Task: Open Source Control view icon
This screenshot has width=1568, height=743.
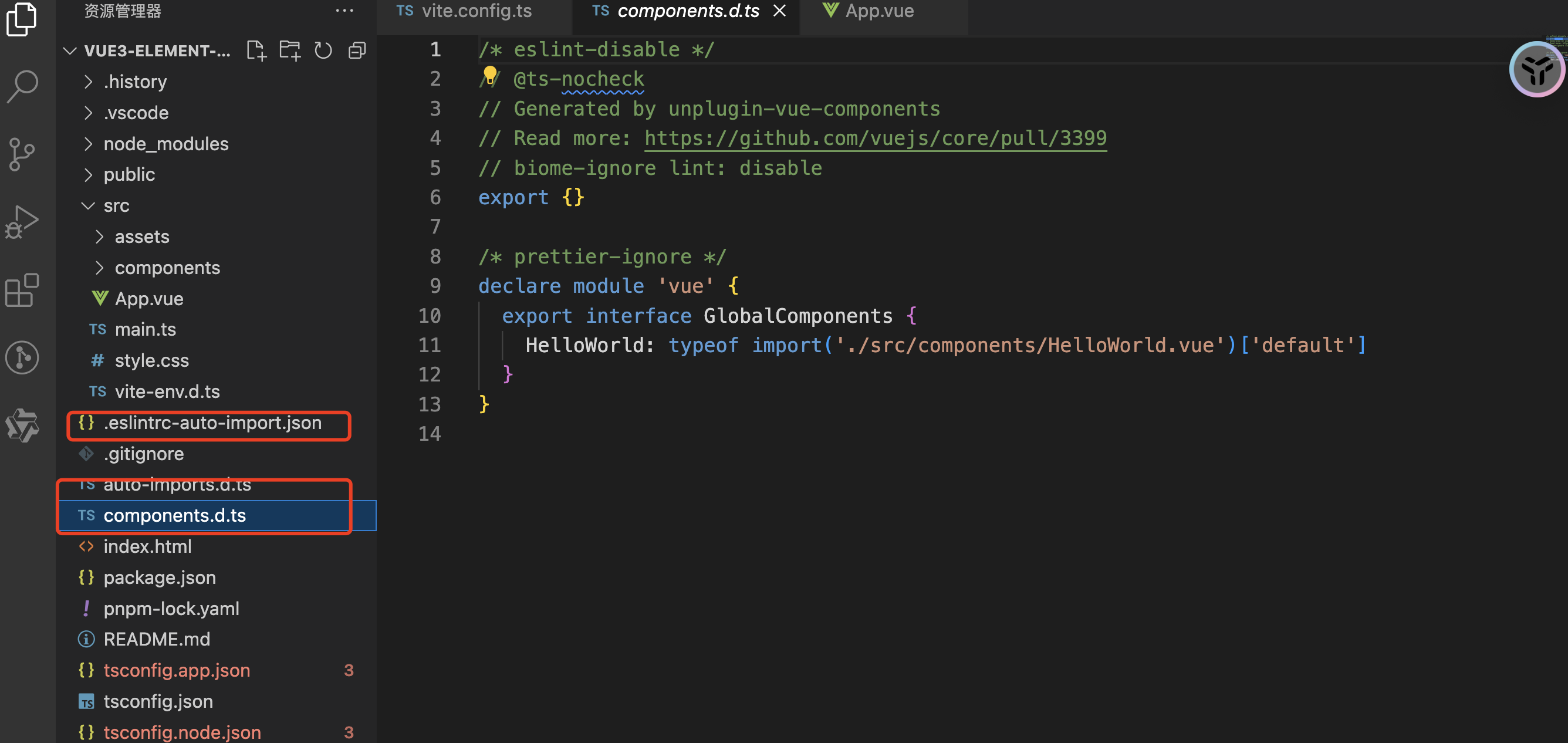Action: pos(22,154)
